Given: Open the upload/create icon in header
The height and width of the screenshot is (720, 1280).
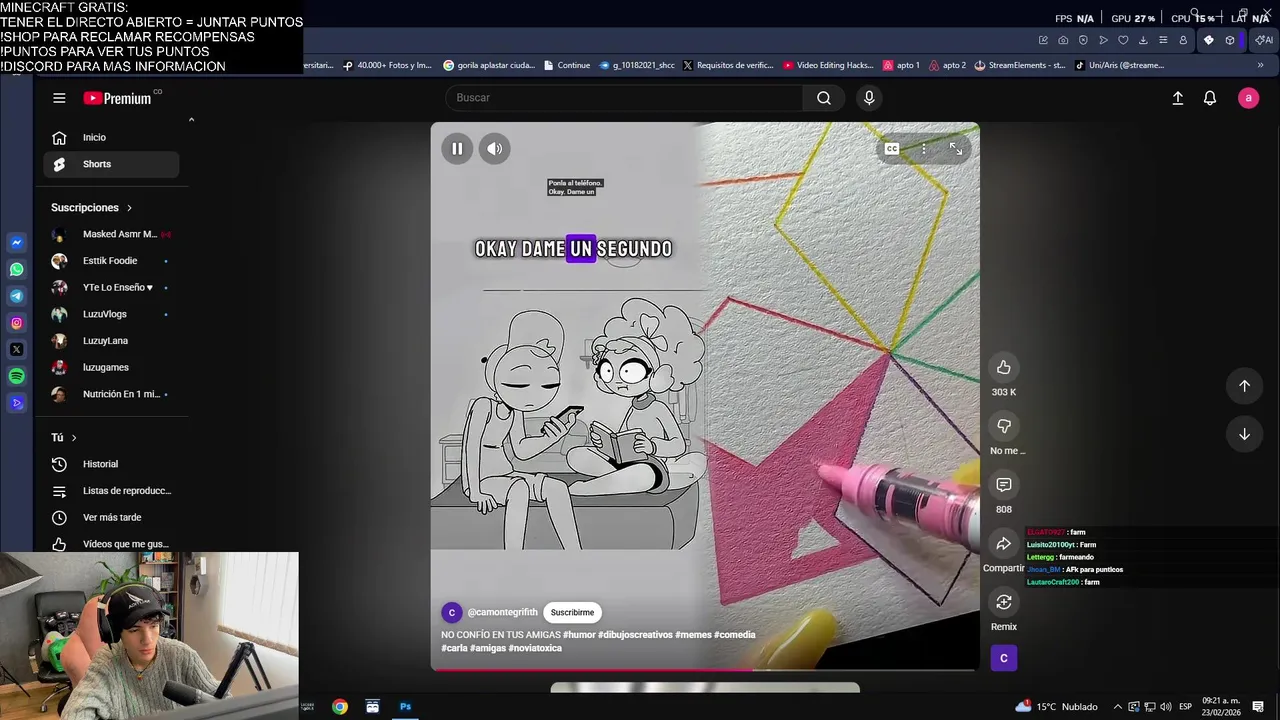Looking at the screenshot, I should tap(1178, 98).
